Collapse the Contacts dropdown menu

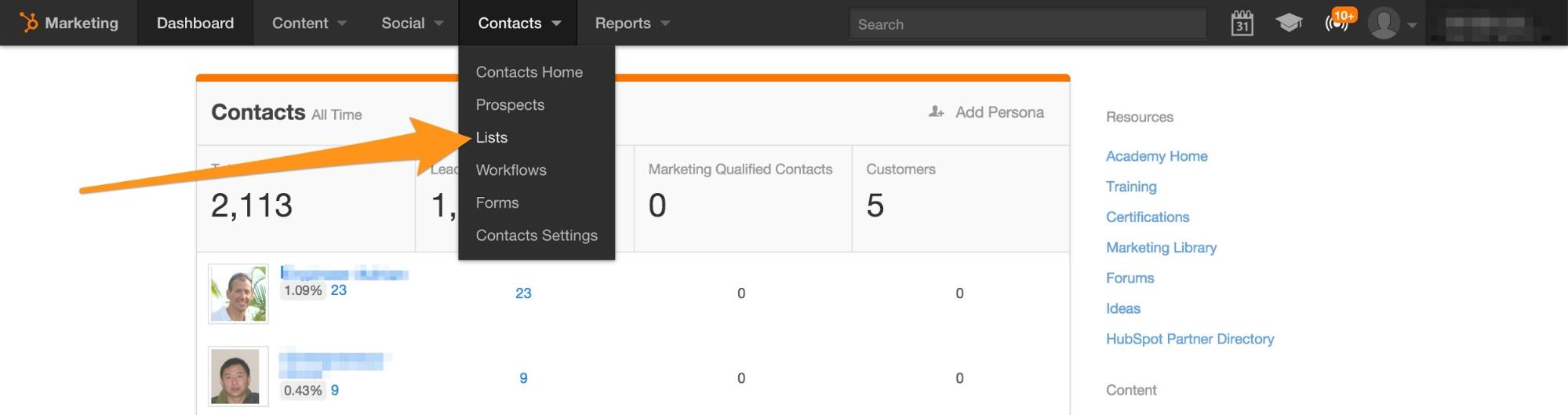(x=518, y=24)
